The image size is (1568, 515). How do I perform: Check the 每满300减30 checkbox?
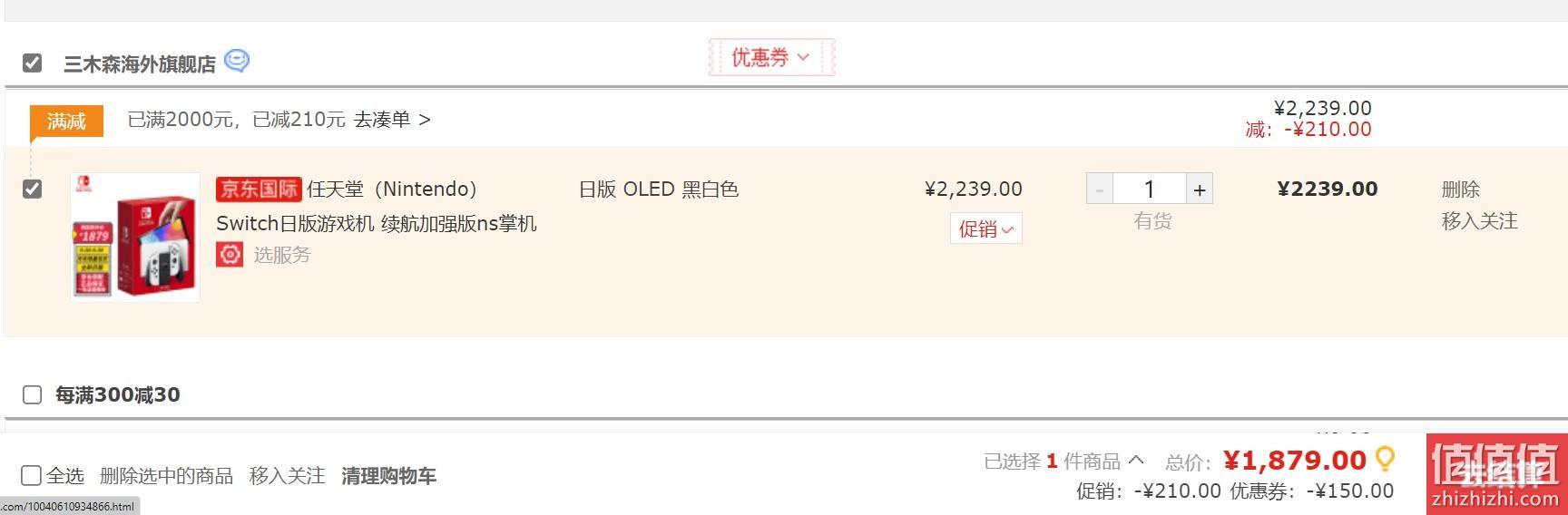(32, 394)
